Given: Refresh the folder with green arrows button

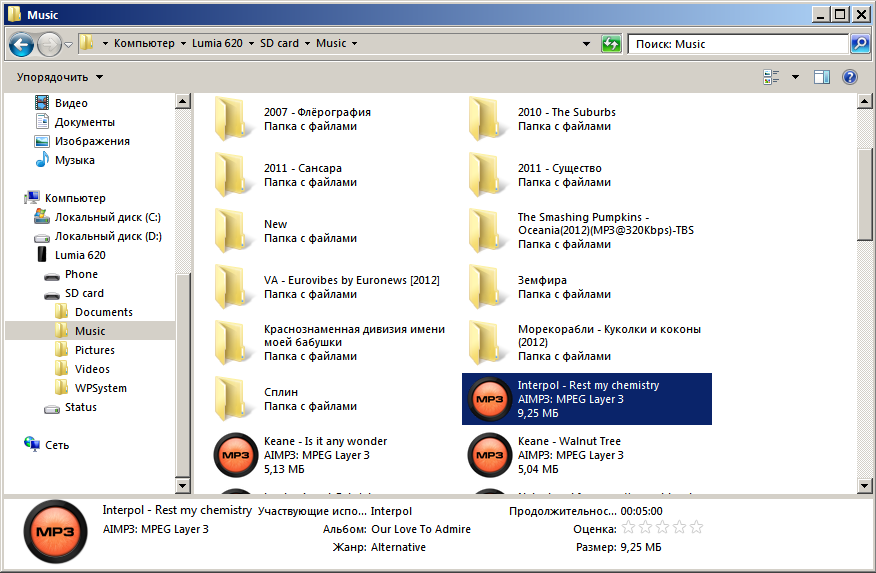Looking at the screenshot, I should (x=611, y=44).
